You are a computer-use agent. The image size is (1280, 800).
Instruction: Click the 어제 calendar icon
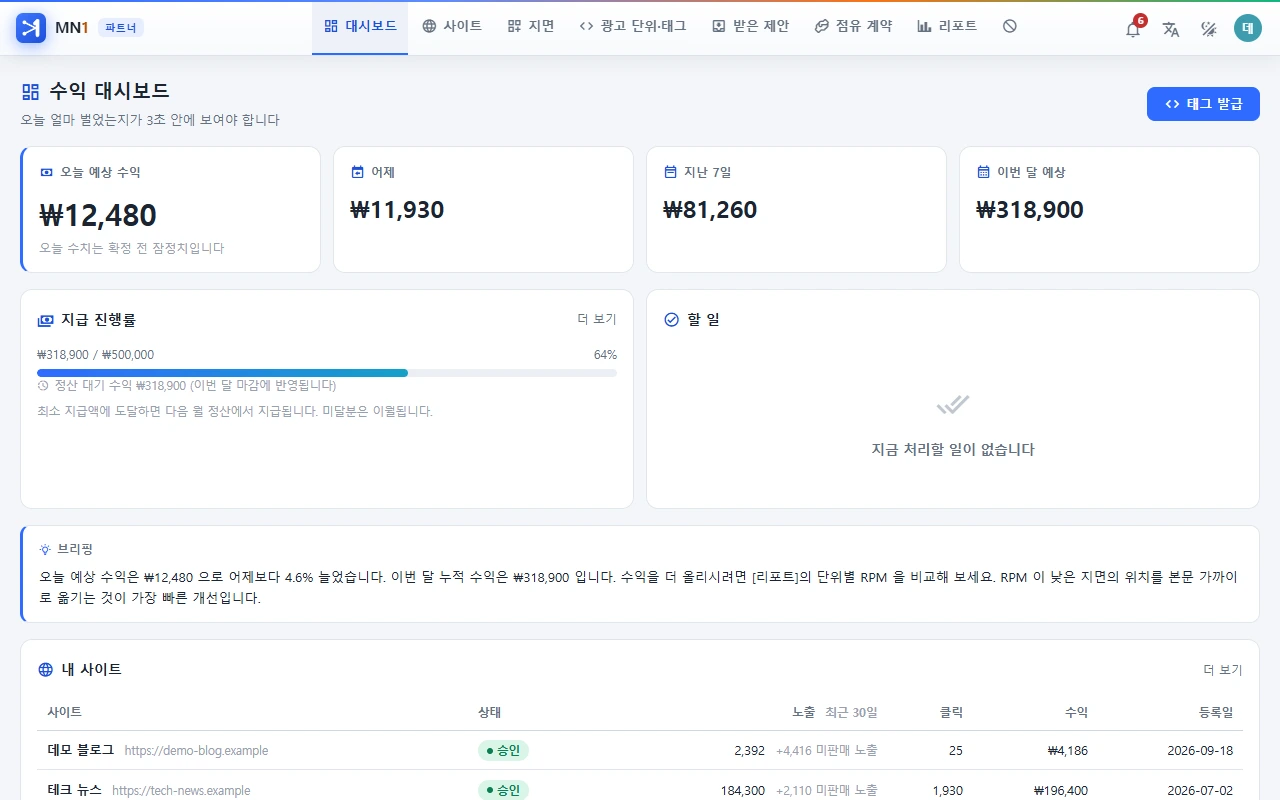[358, 172]
